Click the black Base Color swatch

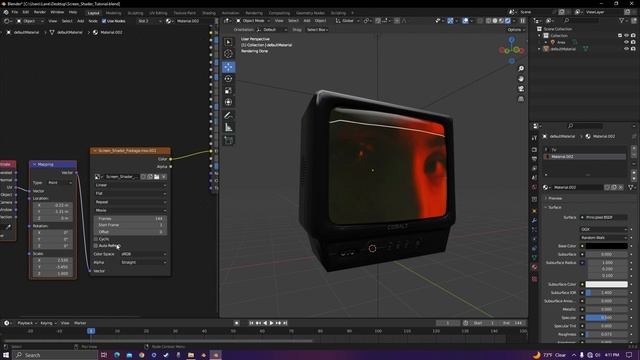click(x=607, y=246)
